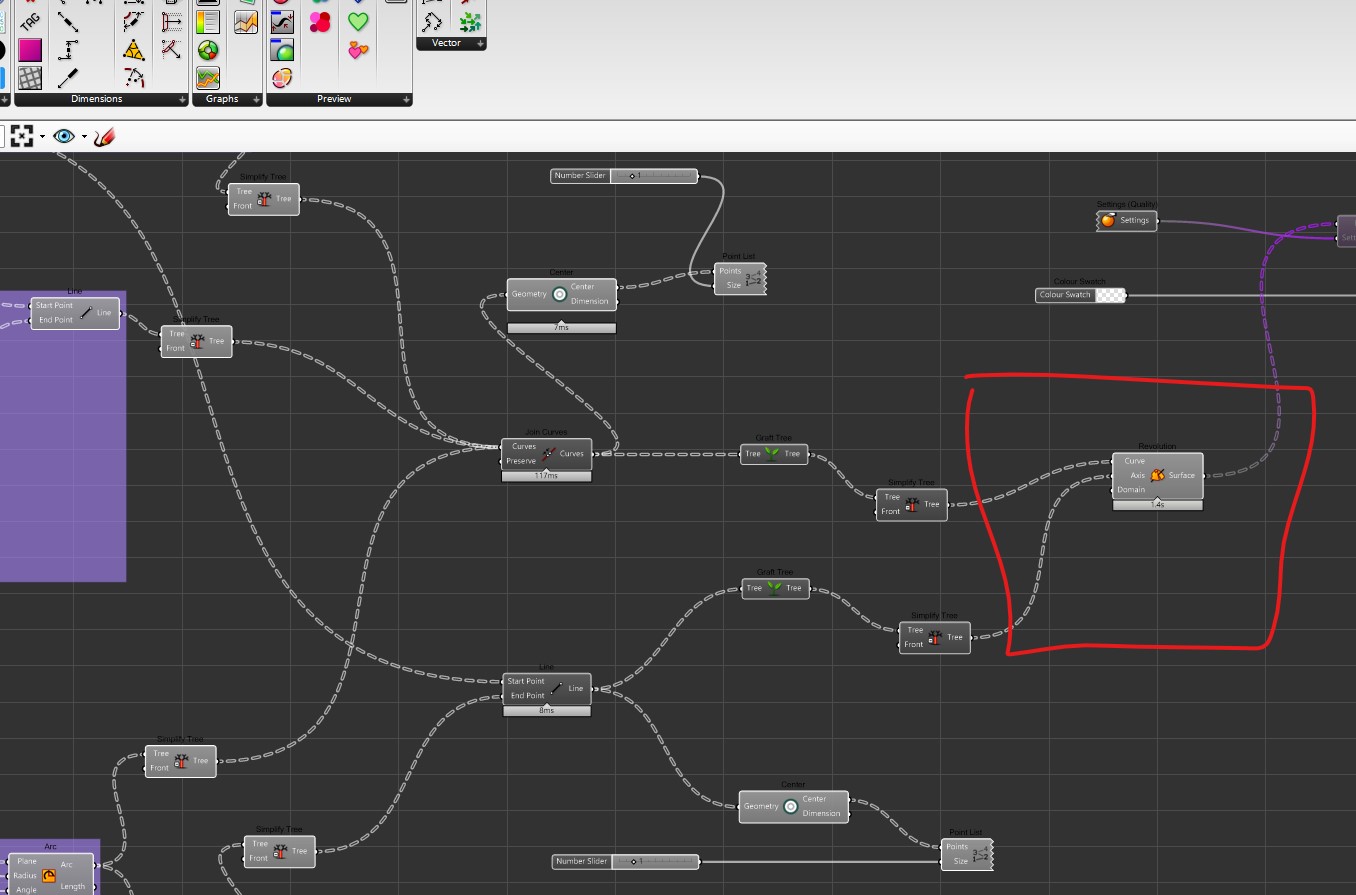Switch to the Graphs category panel
The width and height of the screenshot is (1356, 895).
(x=223, y=98)
